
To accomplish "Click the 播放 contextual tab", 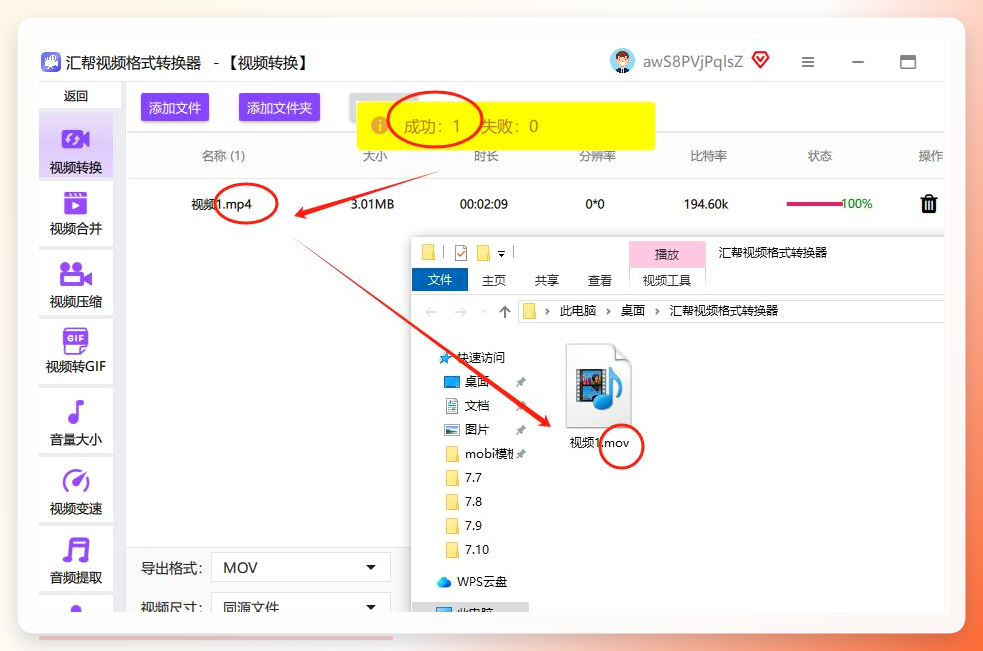I will tap(667, 254).
